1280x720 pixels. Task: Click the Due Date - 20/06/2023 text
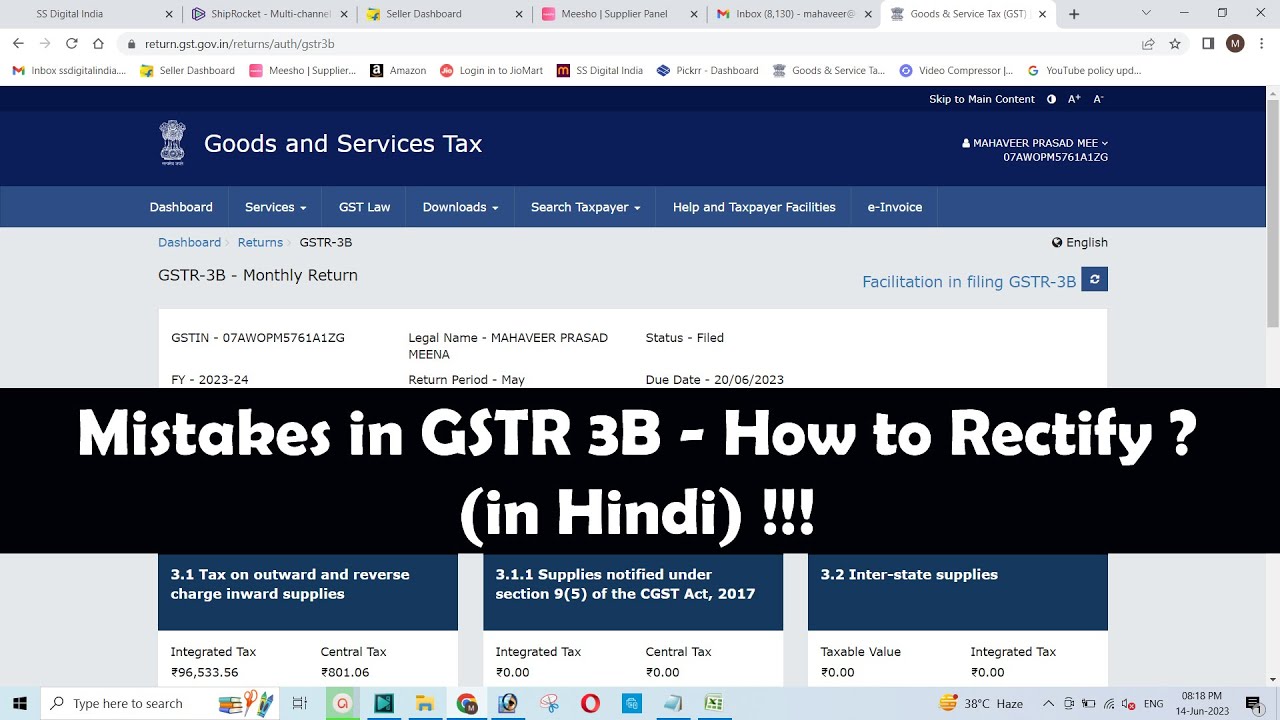[714, 380]
